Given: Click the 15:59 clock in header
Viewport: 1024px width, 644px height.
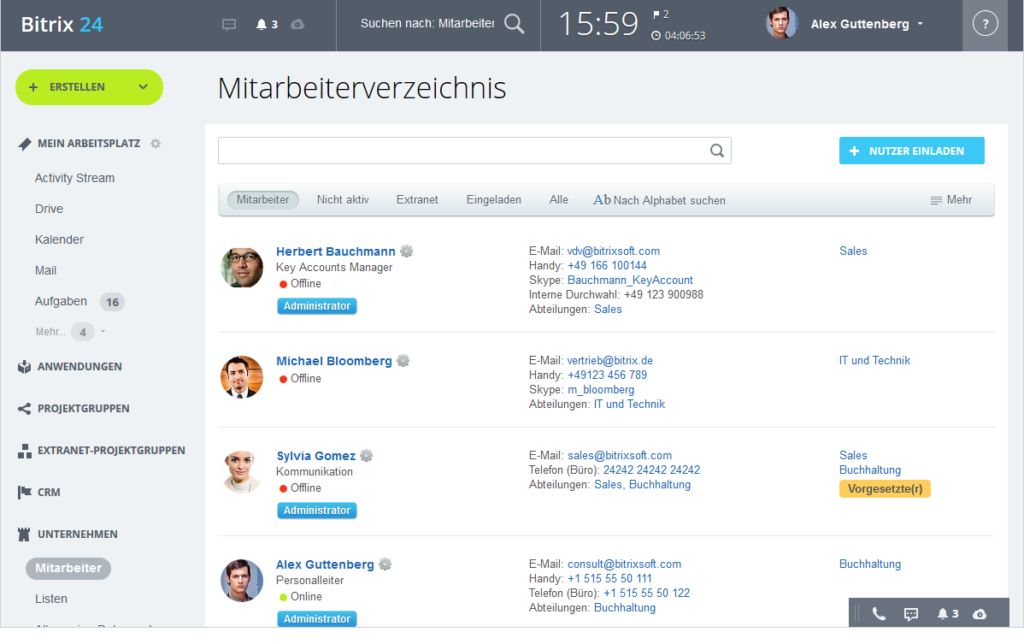Looking at the screenshot, I should click(598, 25).
